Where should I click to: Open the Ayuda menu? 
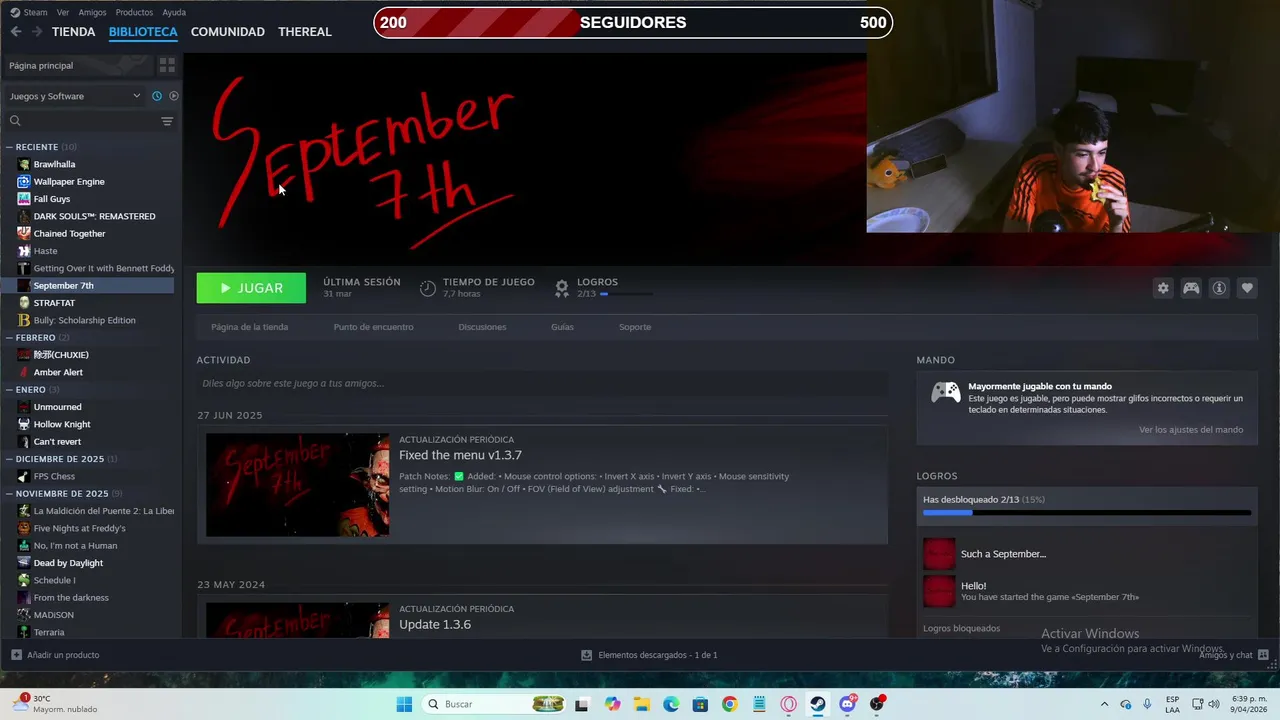click(174, 12)
